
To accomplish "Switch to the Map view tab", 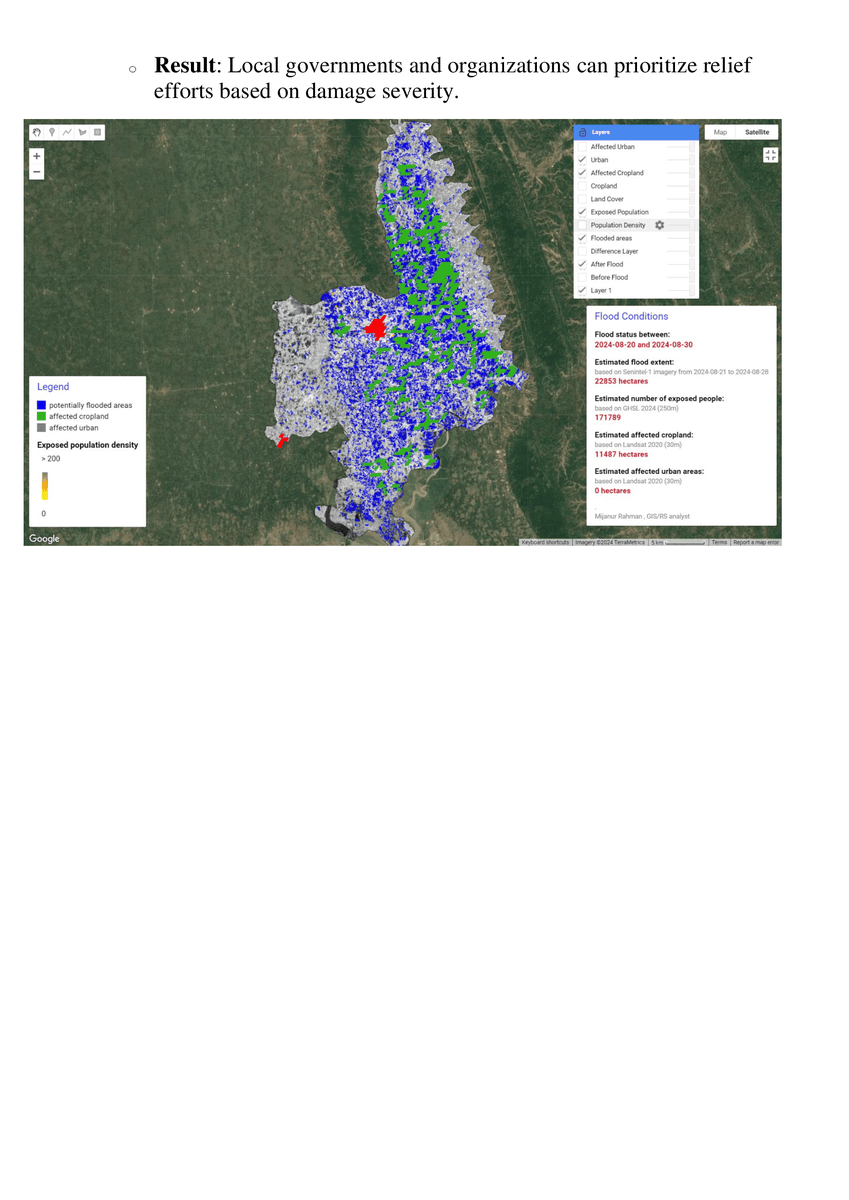I will (720, 132).
